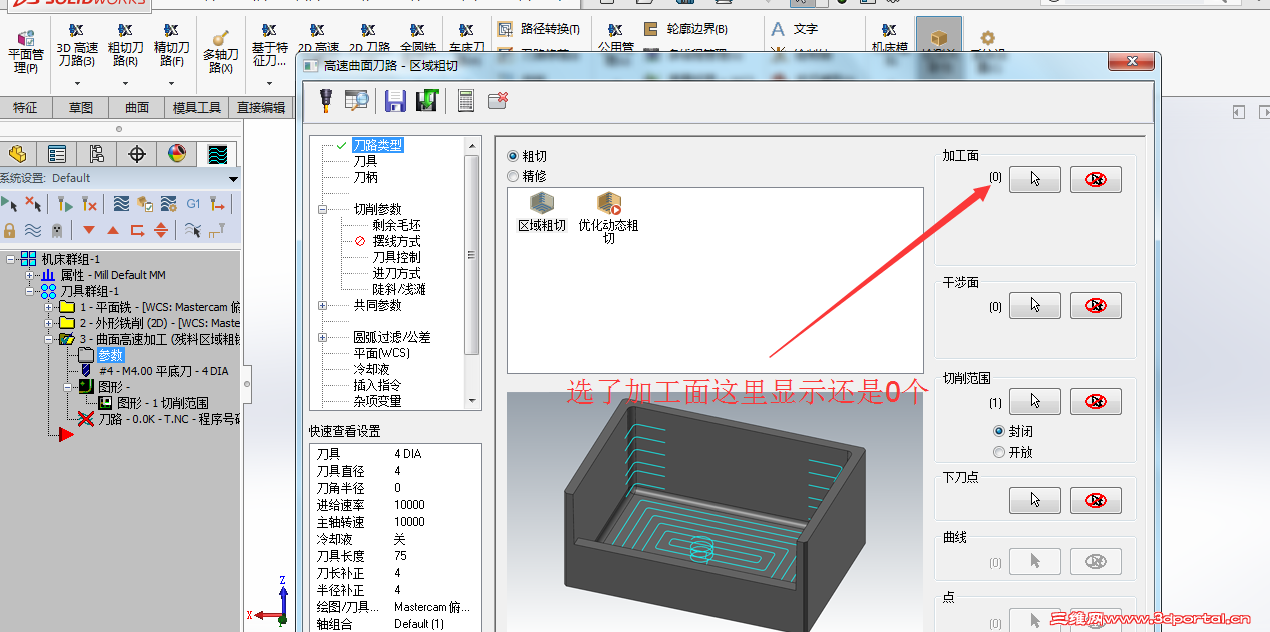Select 刀具 in the dialog parameter tree
1270x632 pixels.
point(365,161)
